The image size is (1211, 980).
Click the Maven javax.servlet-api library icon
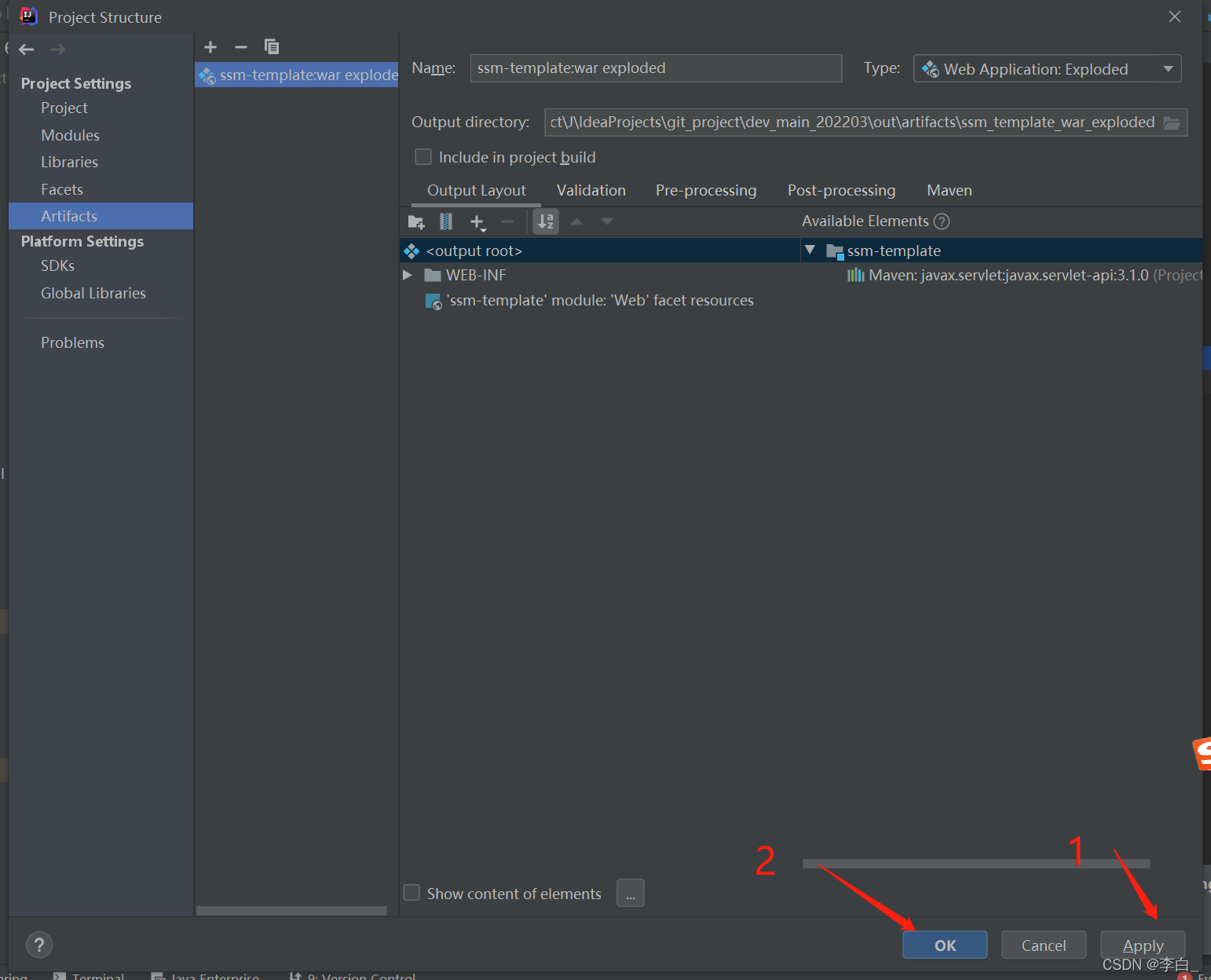855,275
